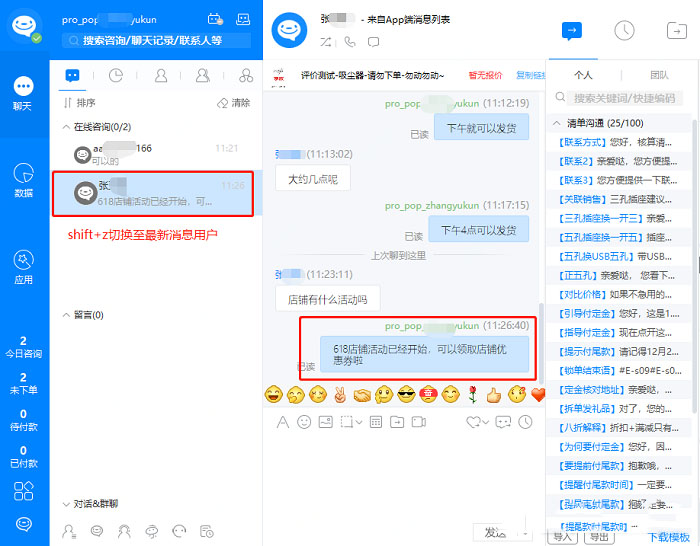This screenshot has height=546, width=700.
Task: Switch to the 团队 quick reply tab
Action: [x=659, y=75]
